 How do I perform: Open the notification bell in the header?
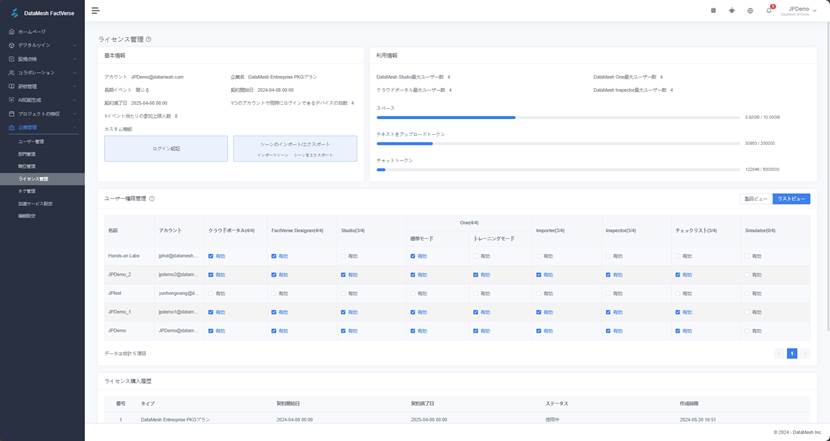[x=769, y=10]
